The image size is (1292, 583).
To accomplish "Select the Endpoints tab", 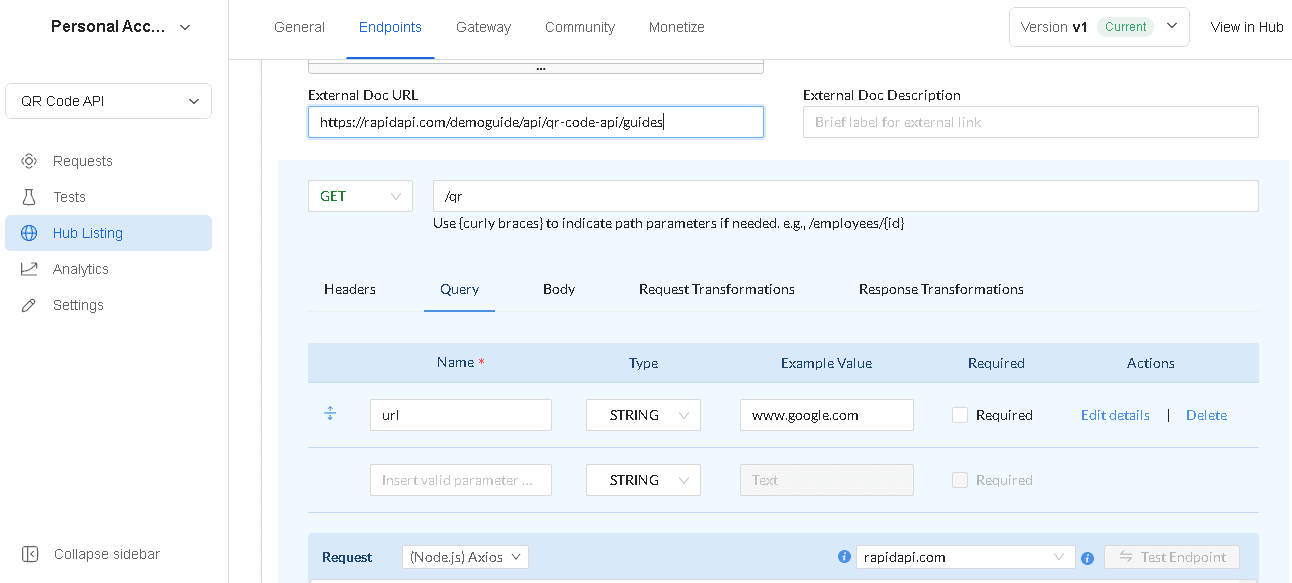I will click(x=390, y=27).
